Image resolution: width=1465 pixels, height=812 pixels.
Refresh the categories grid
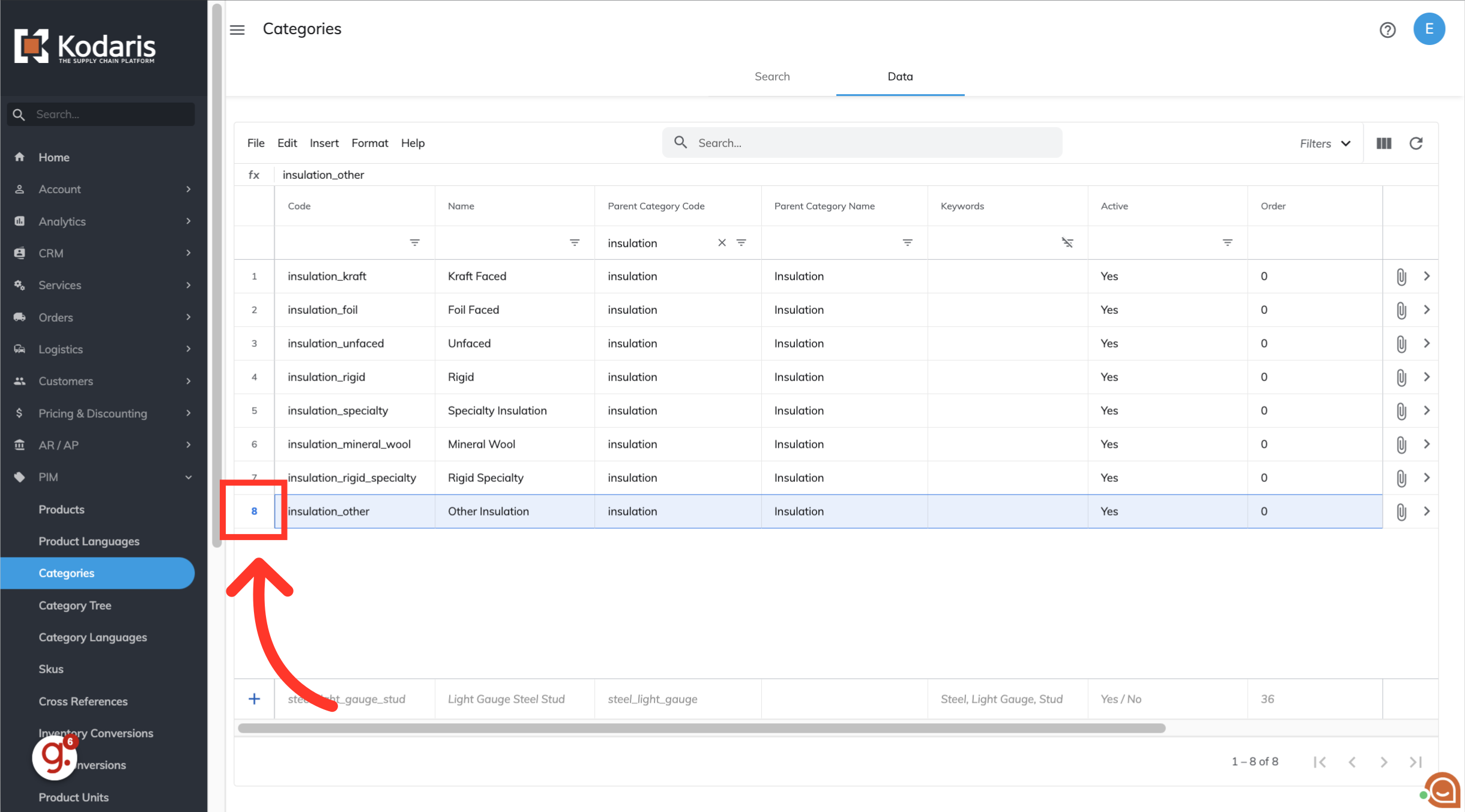coord(1416,143)
